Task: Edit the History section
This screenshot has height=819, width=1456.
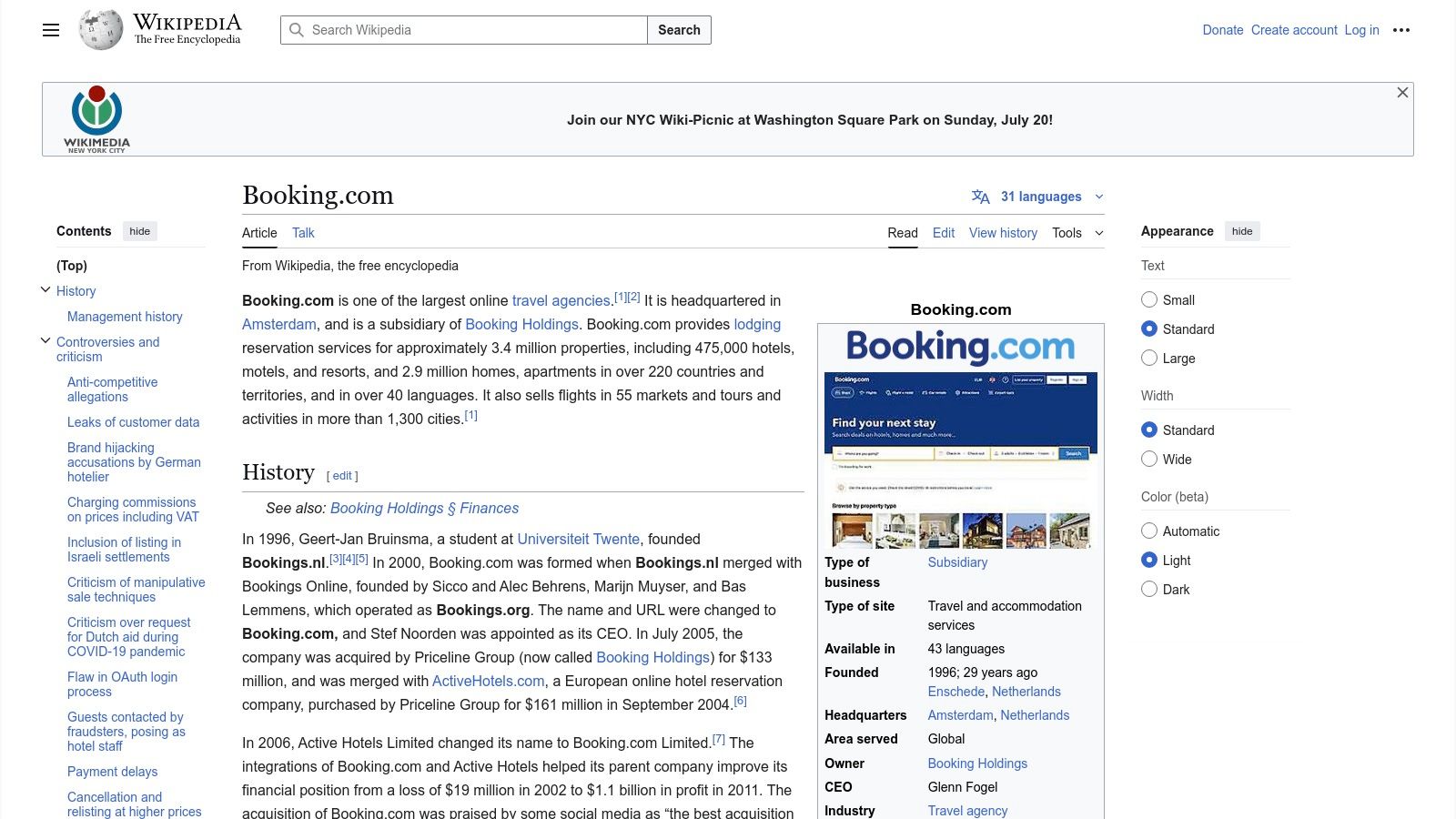Action: tap(342, 476)
